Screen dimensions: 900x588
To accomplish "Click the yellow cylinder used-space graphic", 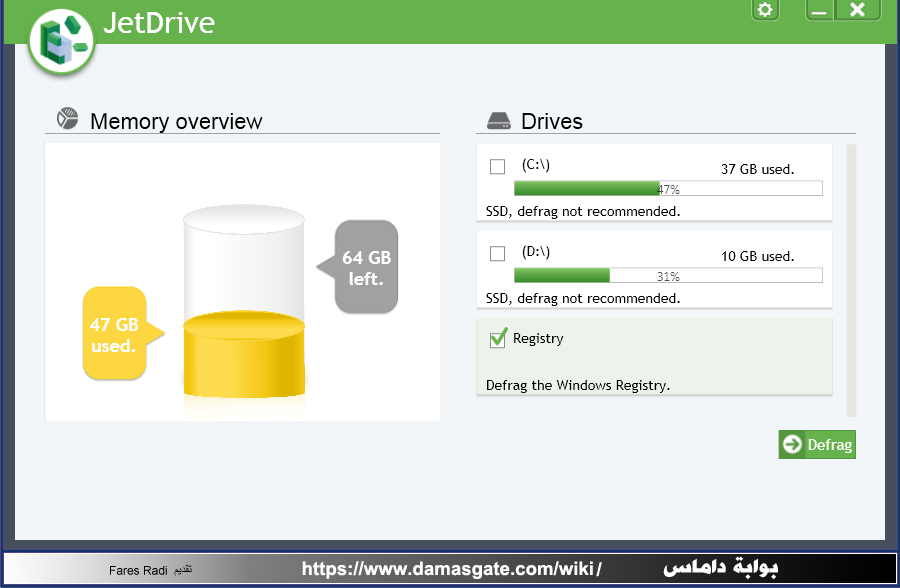I will tap(244, 354).
